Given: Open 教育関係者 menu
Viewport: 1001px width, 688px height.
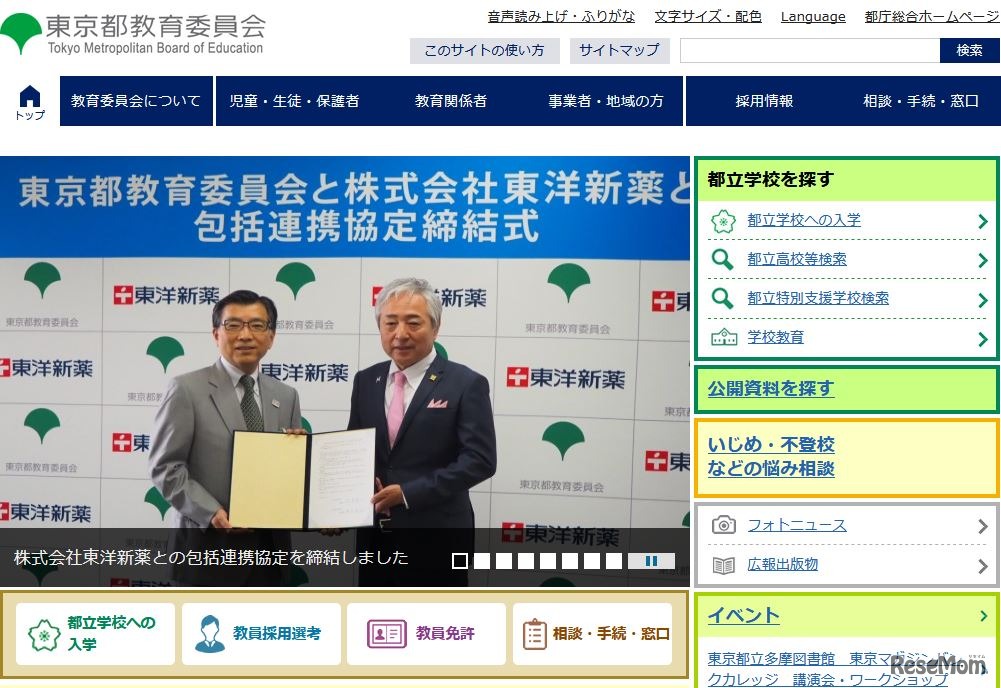Looking at the screenshot, I should pos(451,101).
